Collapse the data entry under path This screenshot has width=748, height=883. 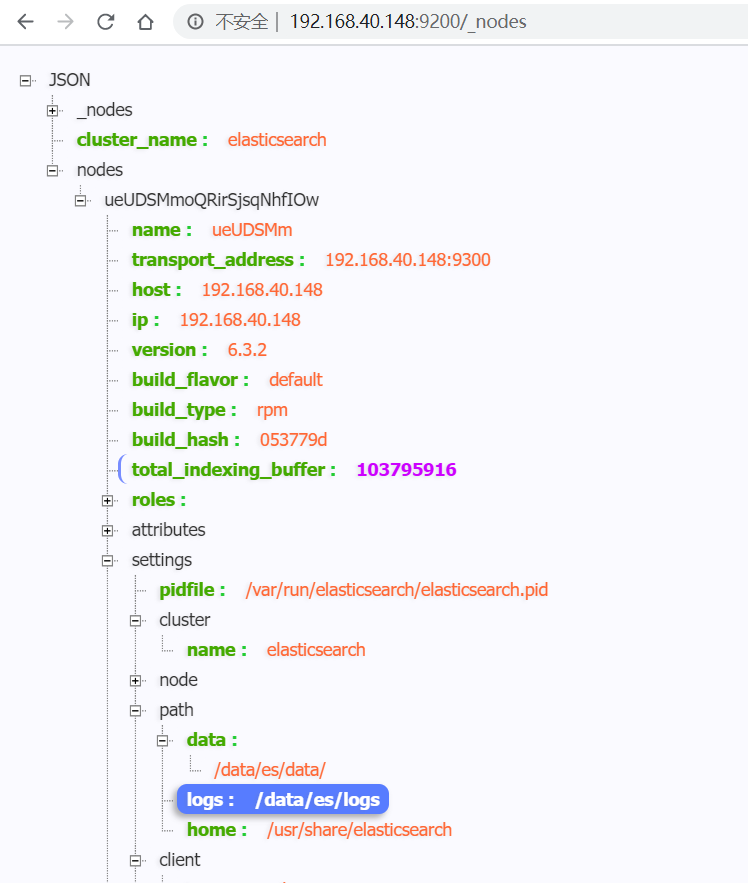point(162,741)
